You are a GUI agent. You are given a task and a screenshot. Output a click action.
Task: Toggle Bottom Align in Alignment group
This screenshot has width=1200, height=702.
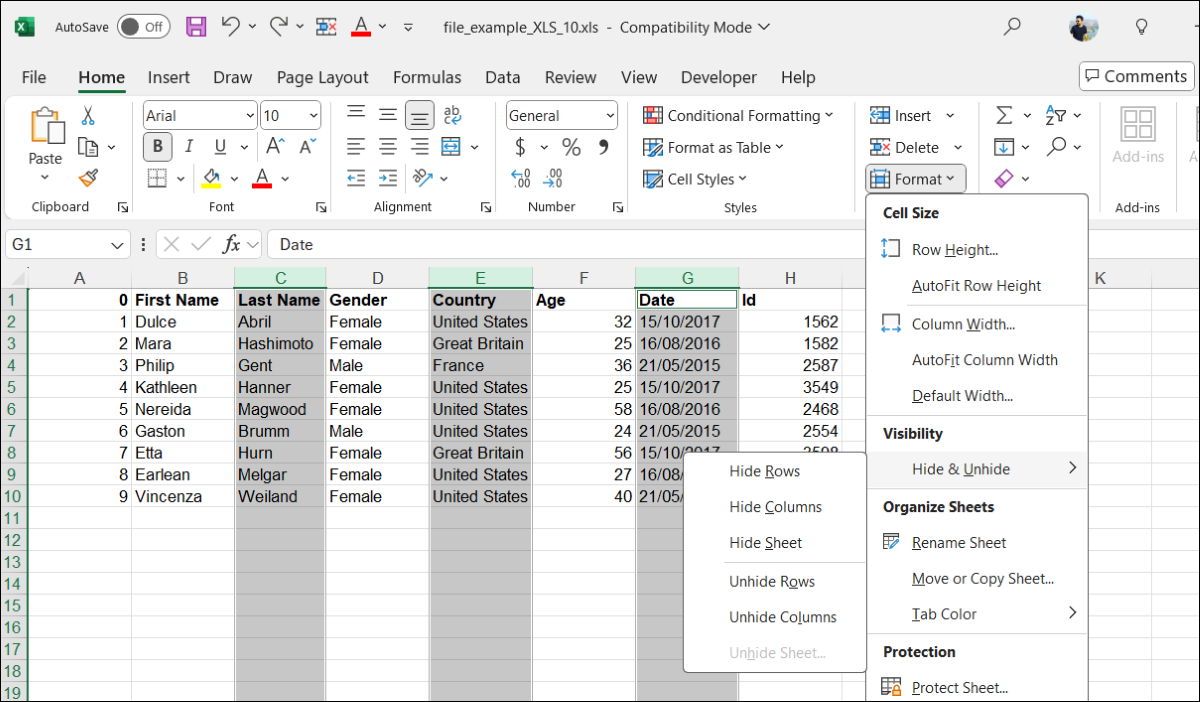point(420,115)
